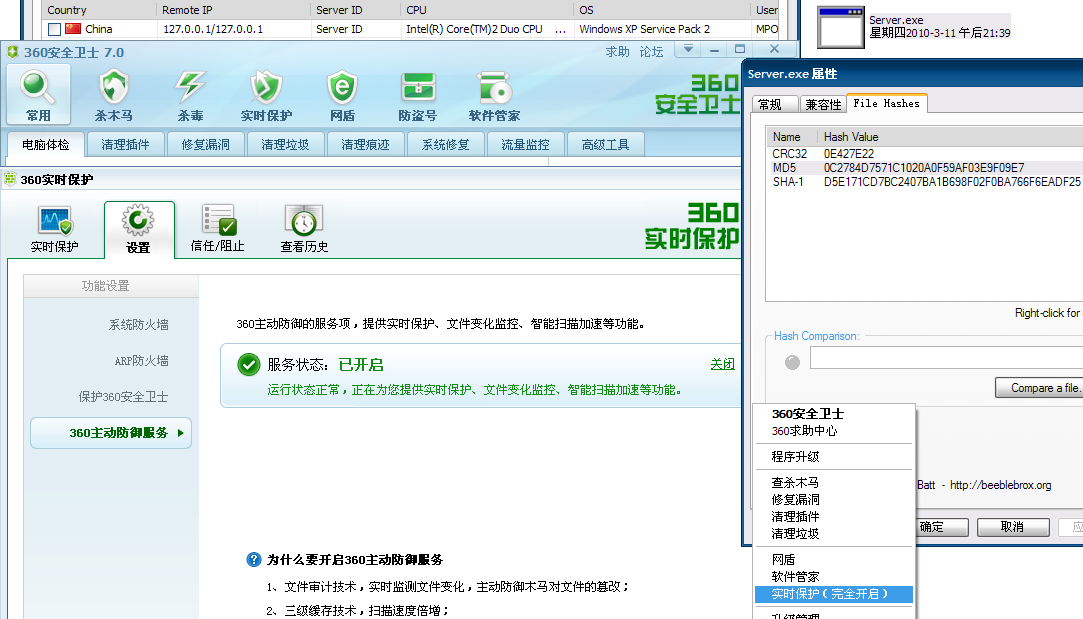Image resolution: width=1083 pixels, height=619 pixels.
Task: Switch to the 高级工具 tab
Action: click(606, 144)
